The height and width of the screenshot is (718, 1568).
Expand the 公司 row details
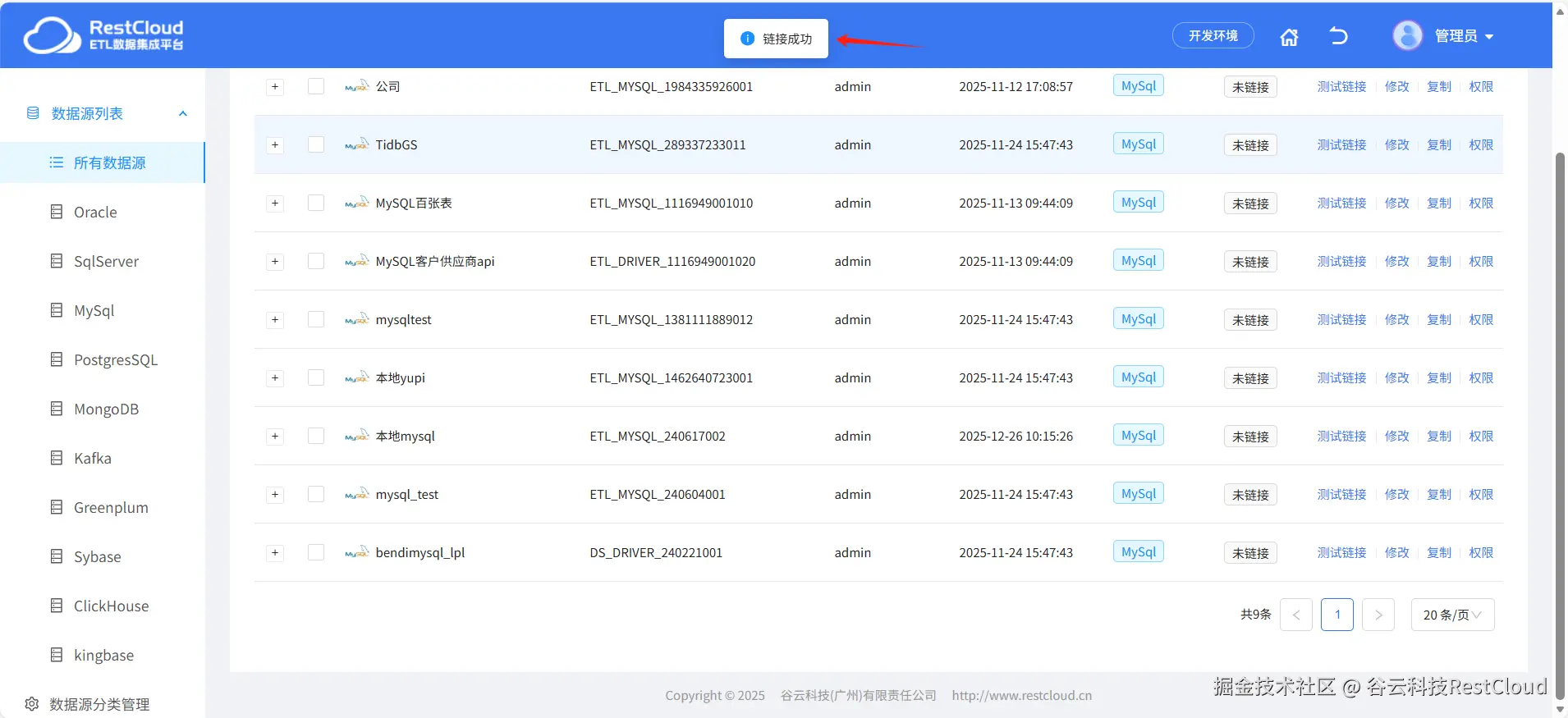click(x=275, y=86)
